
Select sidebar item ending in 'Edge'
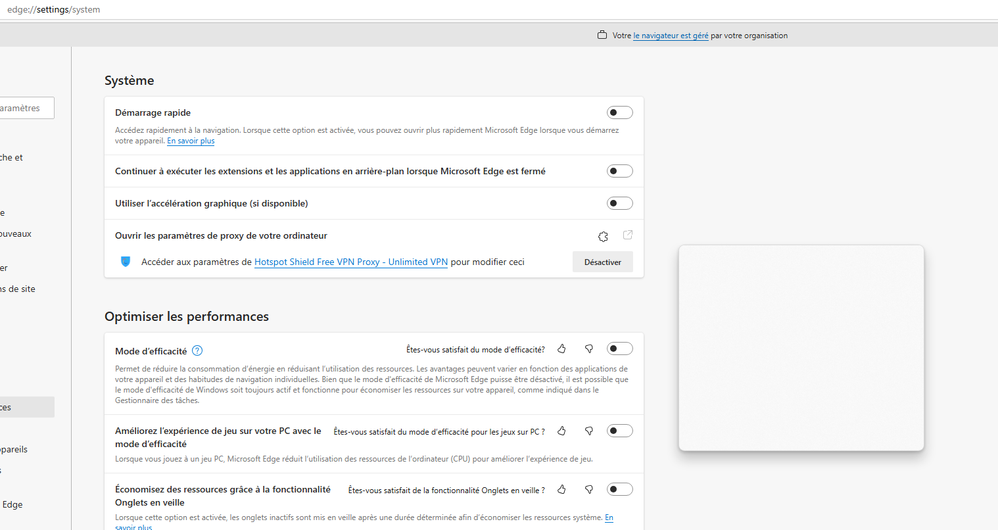pyautogui.click(x=12, y=505)
